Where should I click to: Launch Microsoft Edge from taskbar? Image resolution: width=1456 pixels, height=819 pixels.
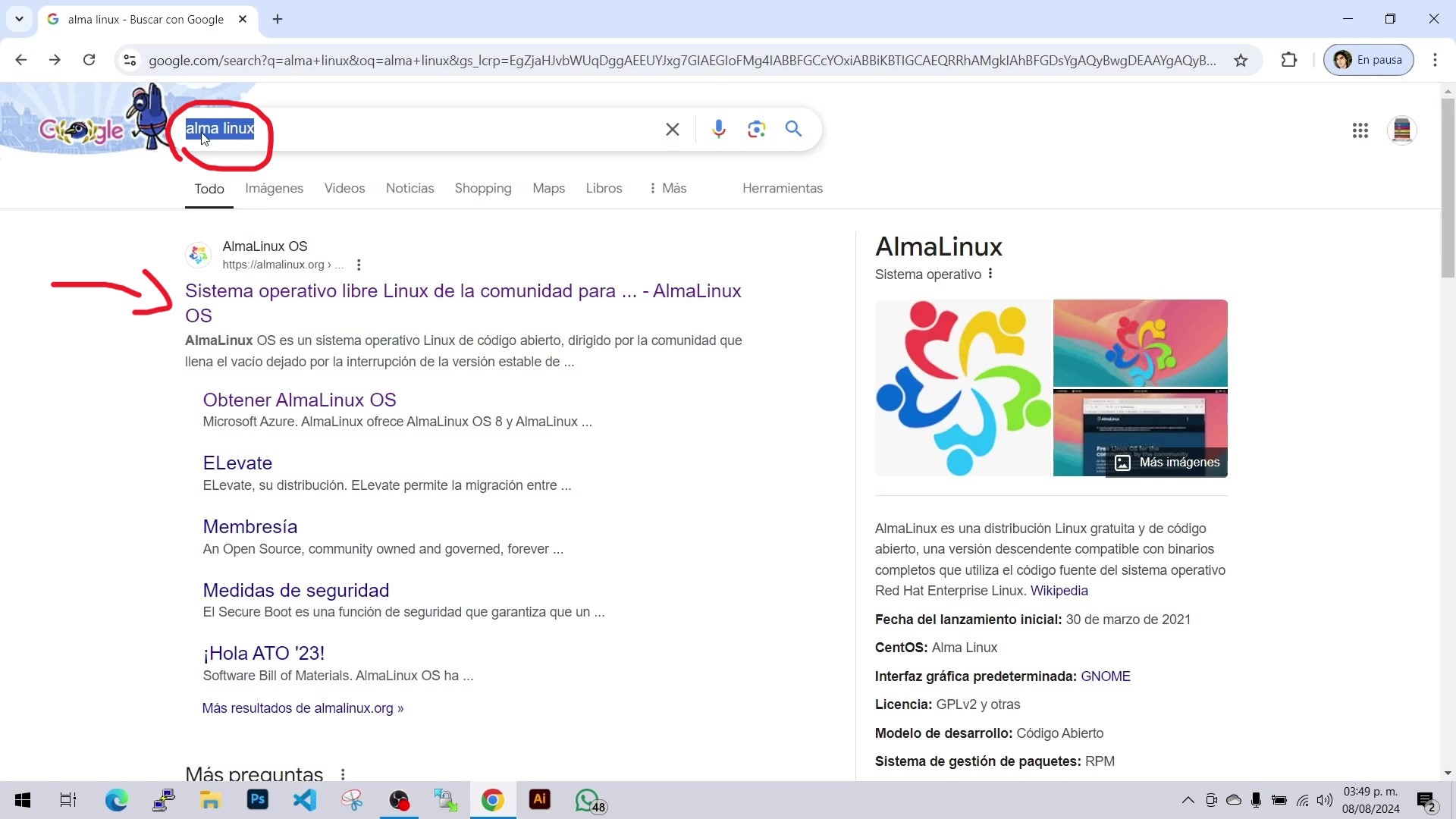coord(116,800)
